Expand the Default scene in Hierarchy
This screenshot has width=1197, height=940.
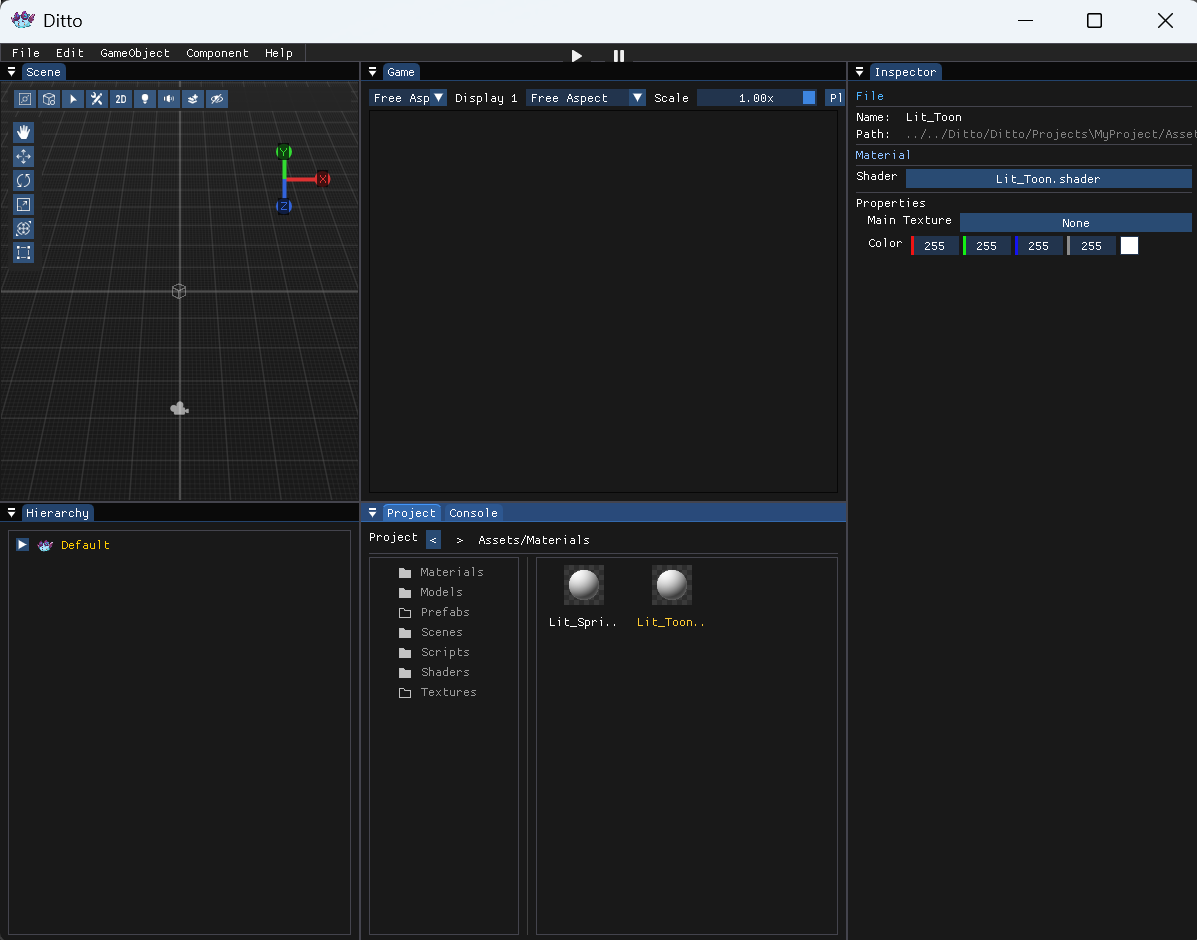pyautogui.click(x=23, y=544)
